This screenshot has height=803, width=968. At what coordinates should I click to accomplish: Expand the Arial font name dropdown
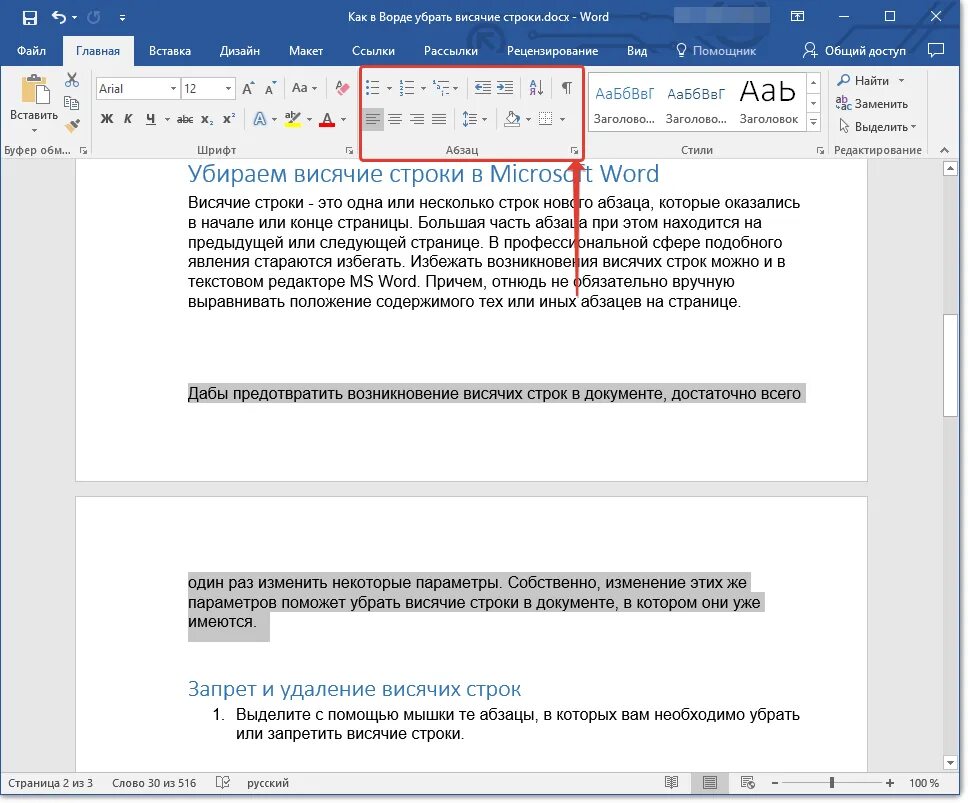tap(173, 89)
